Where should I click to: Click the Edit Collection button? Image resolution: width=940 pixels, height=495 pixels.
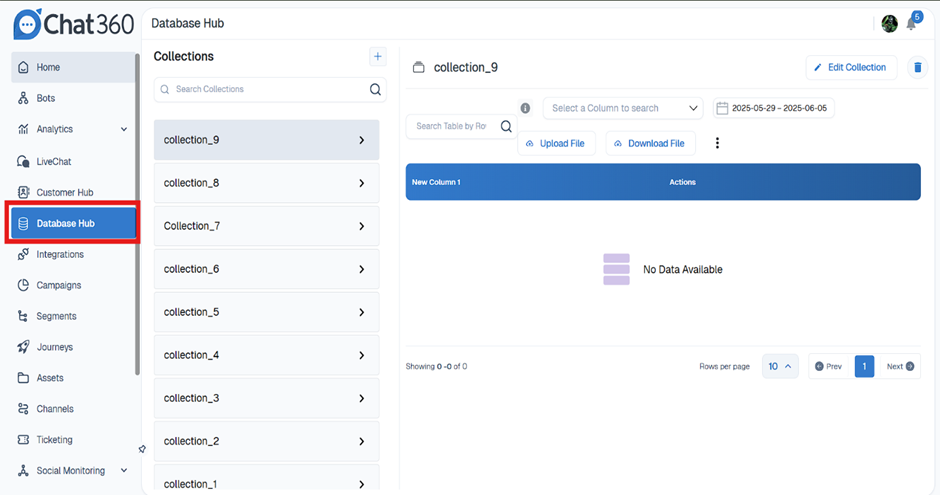click(850, 67)
